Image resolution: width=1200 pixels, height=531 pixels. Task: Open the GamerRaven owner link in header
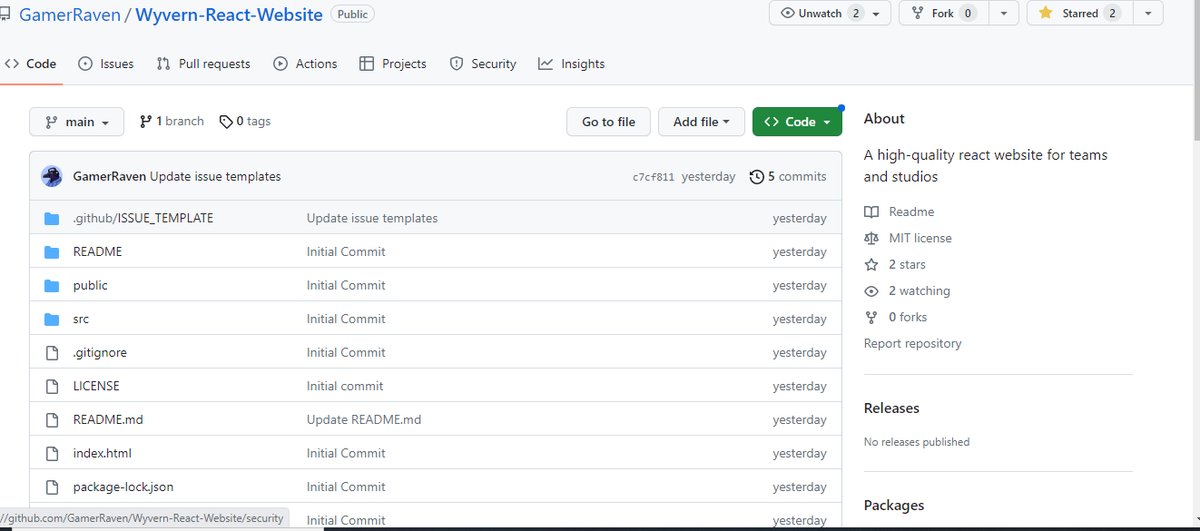pyautogui.click(x=71, y=16)
